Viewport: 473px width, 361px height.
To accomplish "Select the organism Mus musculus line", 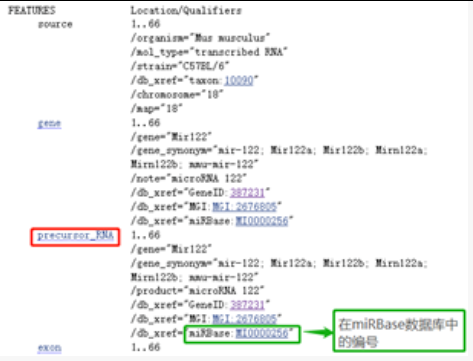I will tap(200, 38).
